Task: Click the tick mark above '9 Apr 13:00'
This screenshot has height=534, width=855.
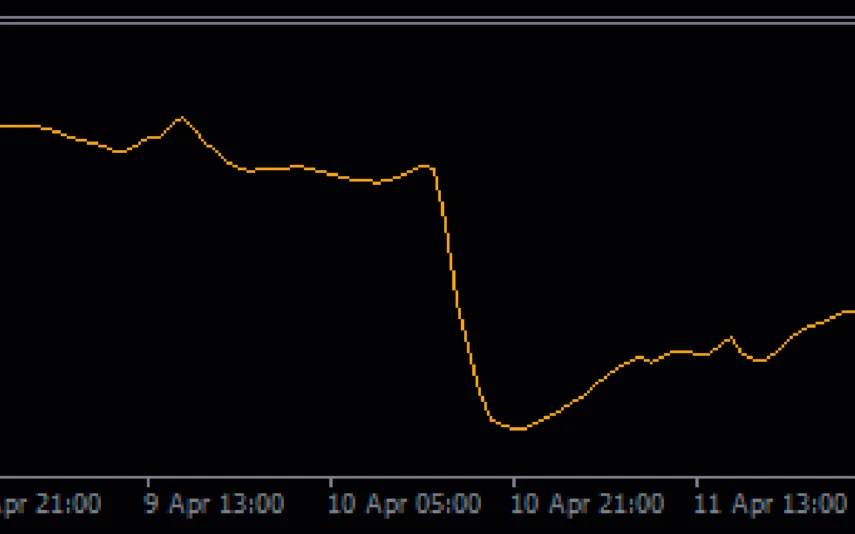Action: click(147, 481)
